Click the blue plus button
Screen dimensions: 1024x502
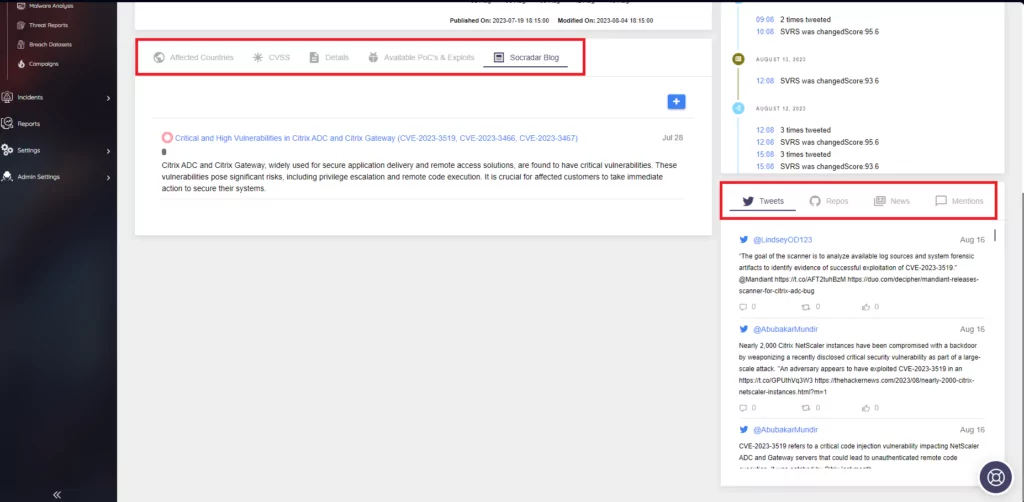pyautogui.click(x=677, y=102)
